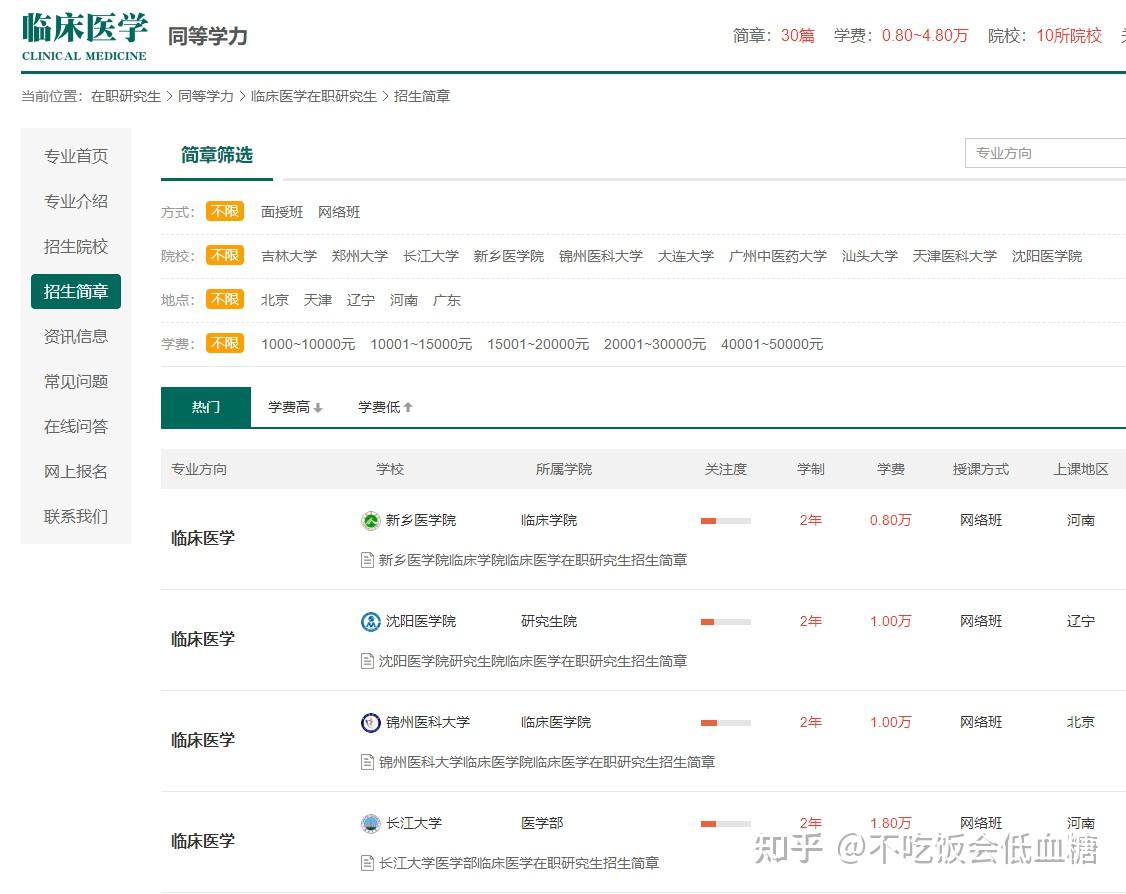The height and width of the screenshot is (894, 1126).
Task: Open 沈阳医学院研究生院临床医学在职研究生招生简章
Action: point(533,661)
